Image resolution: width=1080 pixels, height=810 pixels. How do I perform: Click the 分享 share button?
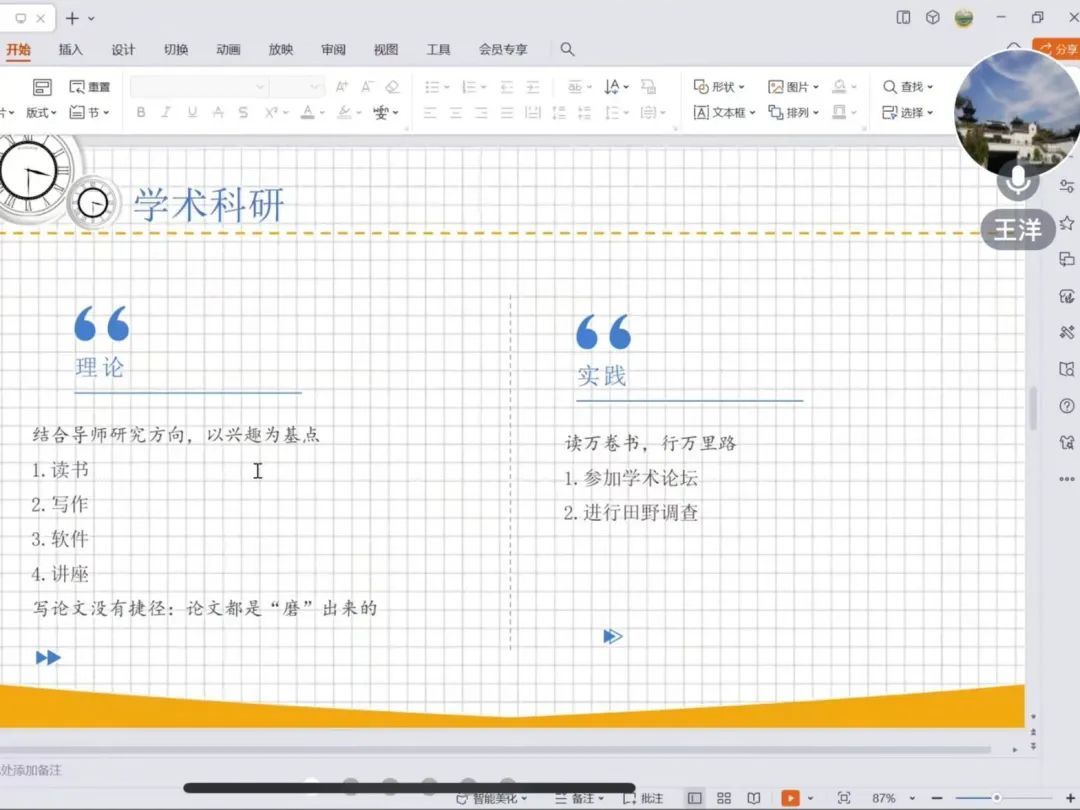point(1058,49)
